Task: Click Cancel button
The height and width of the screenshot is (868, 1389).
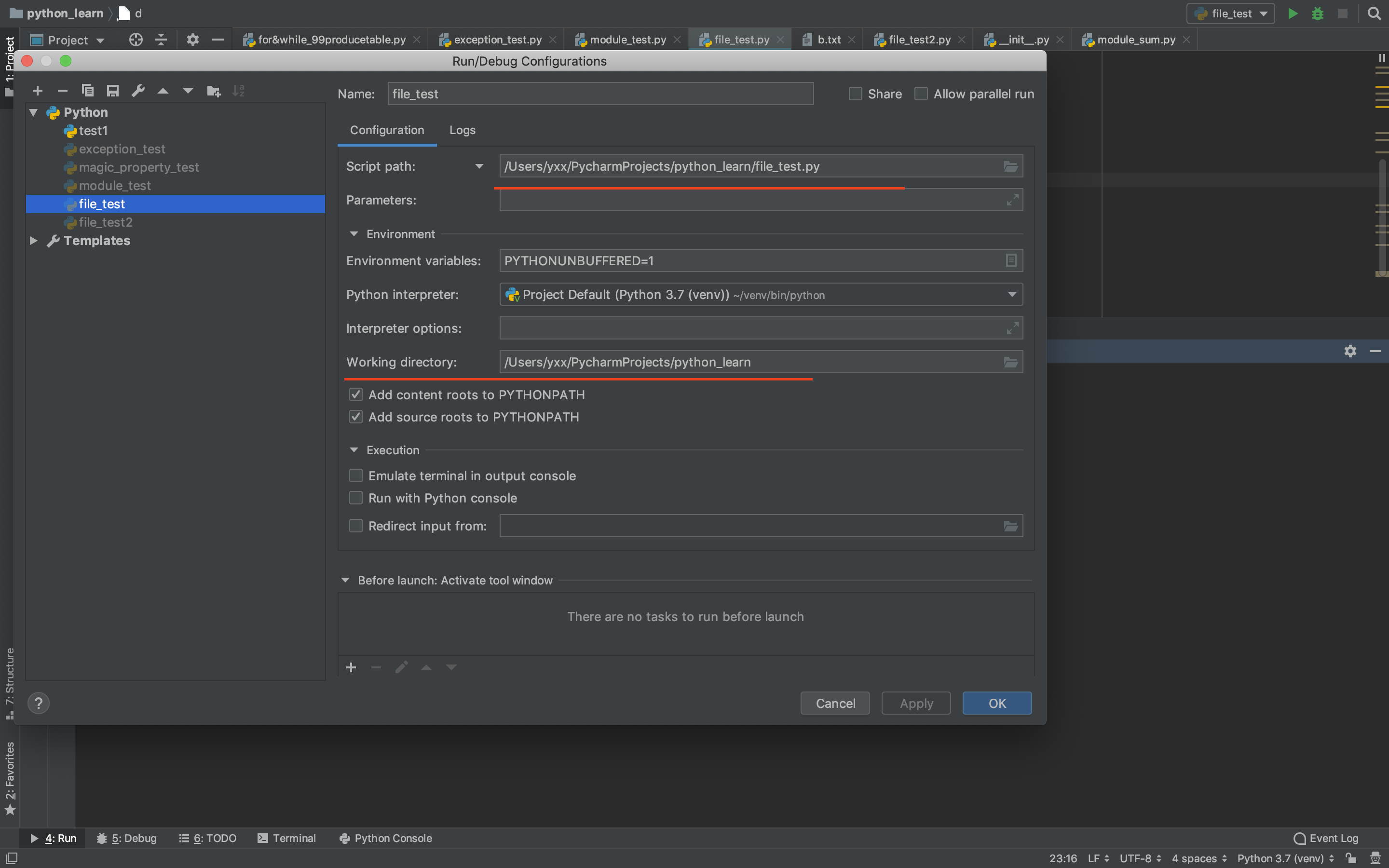Action: [x=835, y=703]
